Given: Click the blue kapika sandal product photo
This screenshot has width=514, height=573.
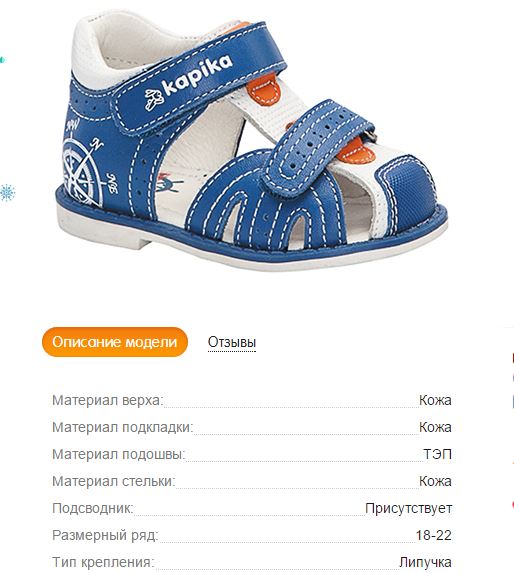Looking at the screenshot, I should point(252,144).
